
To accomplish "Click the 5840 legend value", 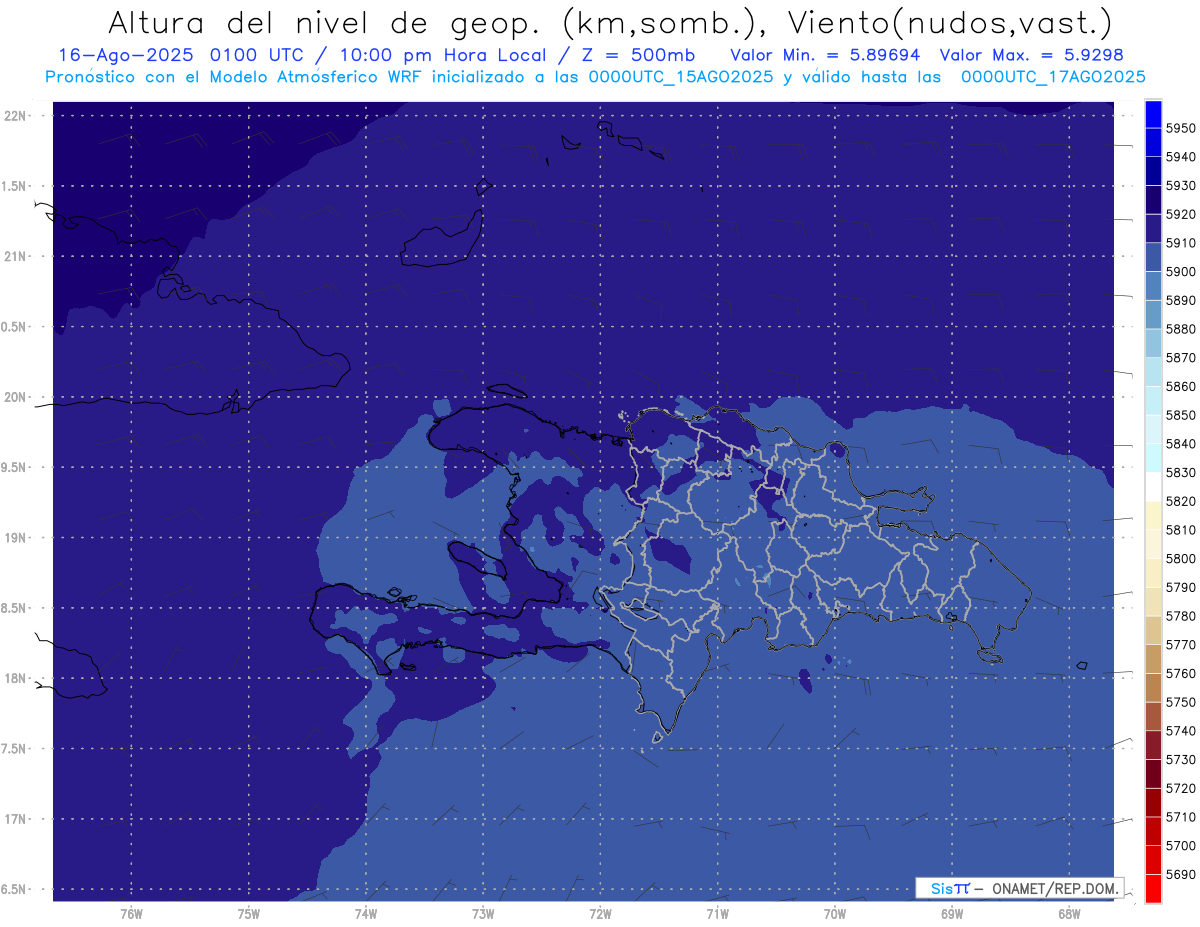I will [x=1181, y=444].
